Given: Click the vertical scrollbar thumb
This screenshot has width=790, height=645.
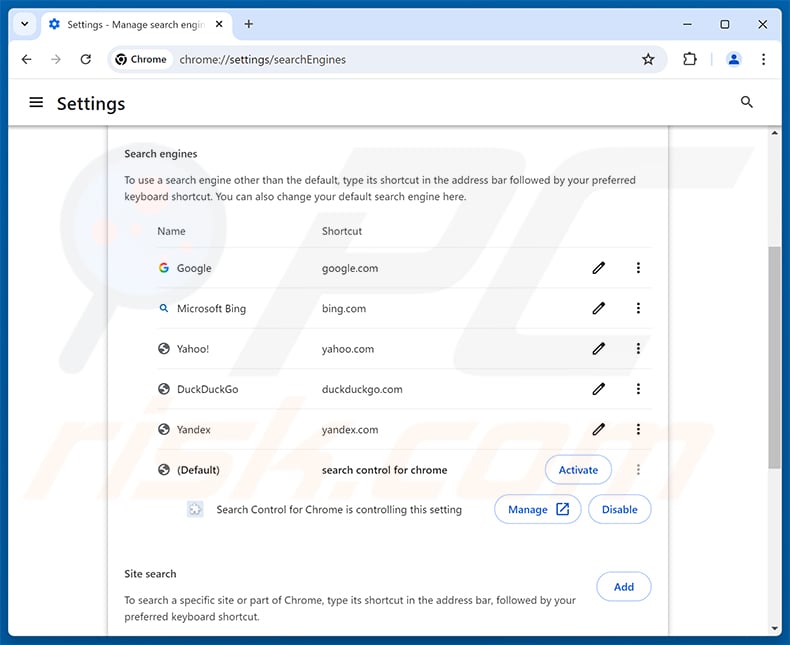Looking at the screenshot, I should click(x=774, y=357).
